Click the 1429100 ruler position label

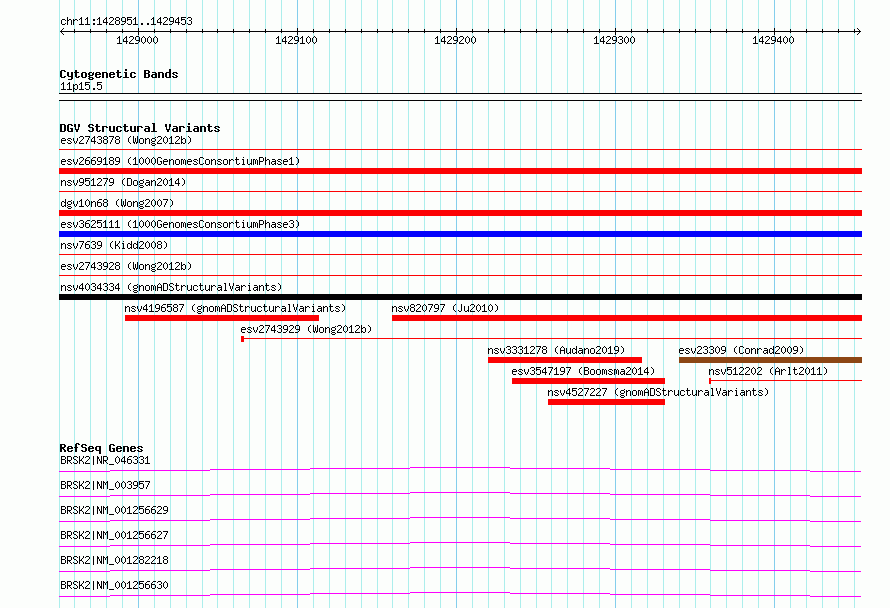(296, 40)
